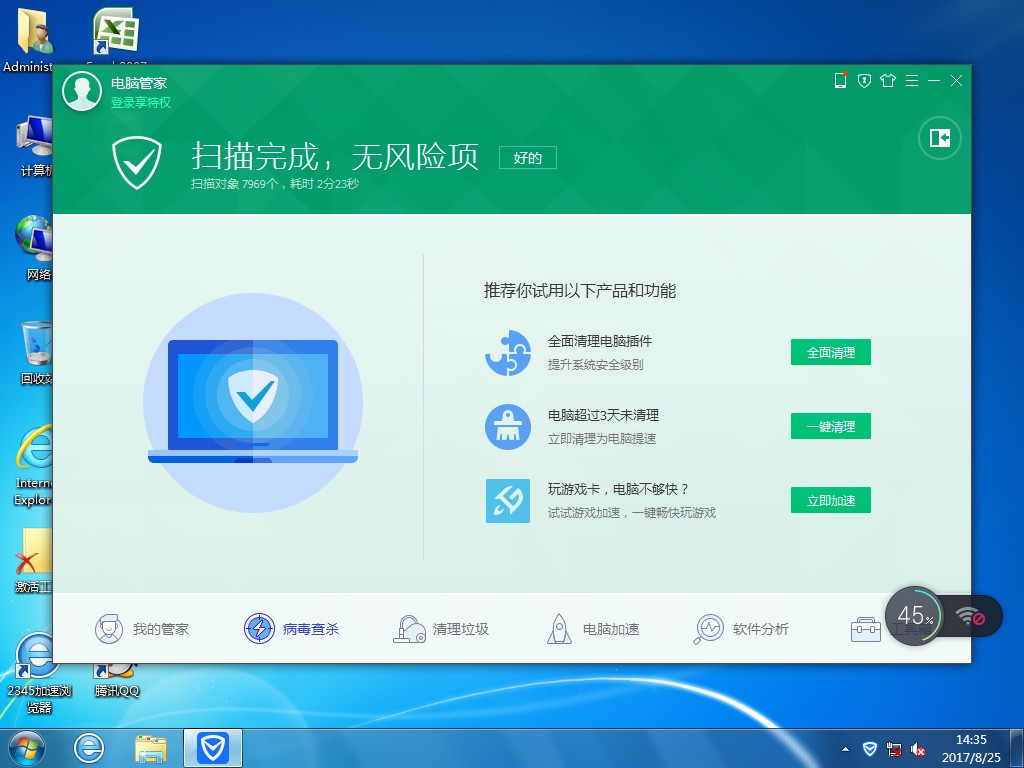Open the 软件分析 tab
Viewport: 1024px width, 768px height.
(741, 629)
